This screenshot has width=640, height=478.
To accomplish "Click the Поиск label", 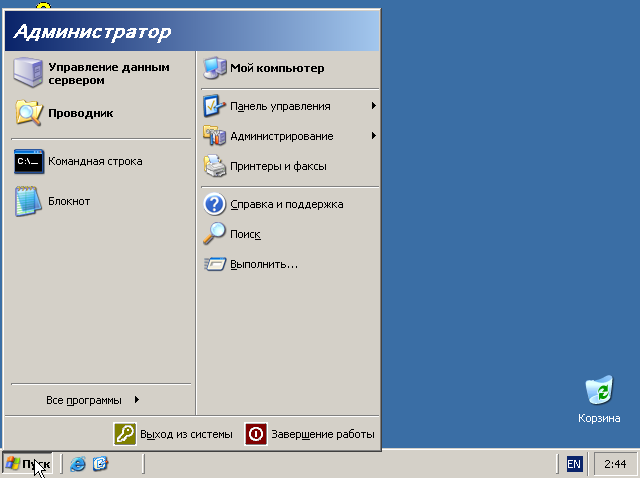I will click(245, 234).
